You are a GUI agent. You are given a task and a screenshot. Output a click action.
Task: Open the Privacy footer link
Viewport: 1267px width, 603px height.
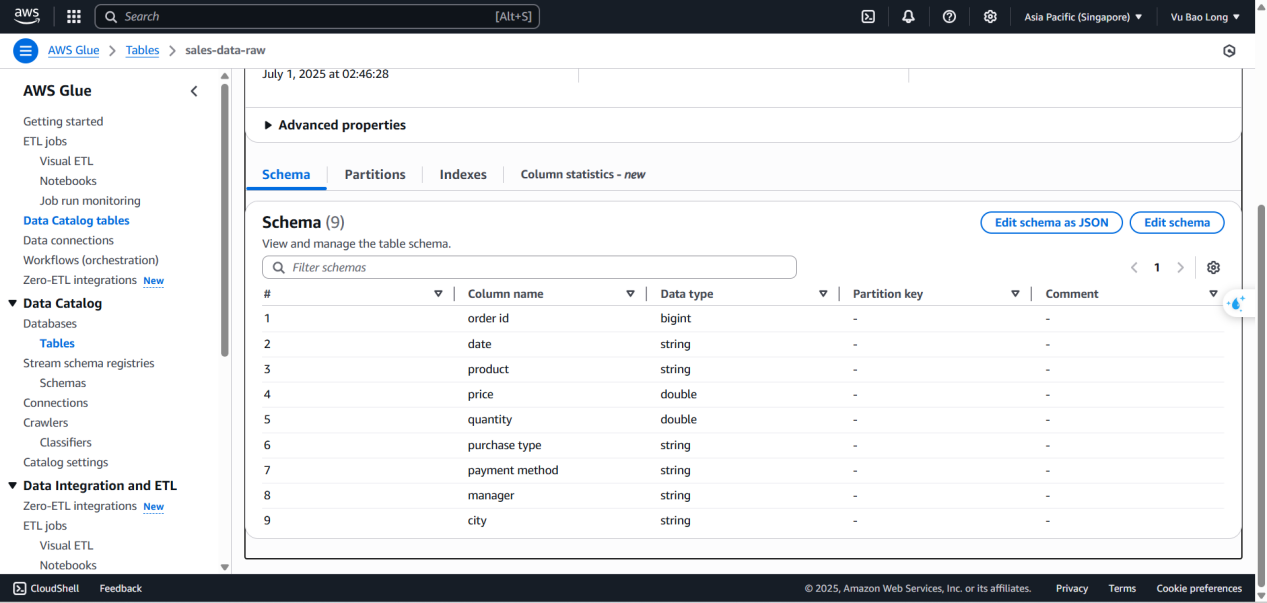[1072, 589]
